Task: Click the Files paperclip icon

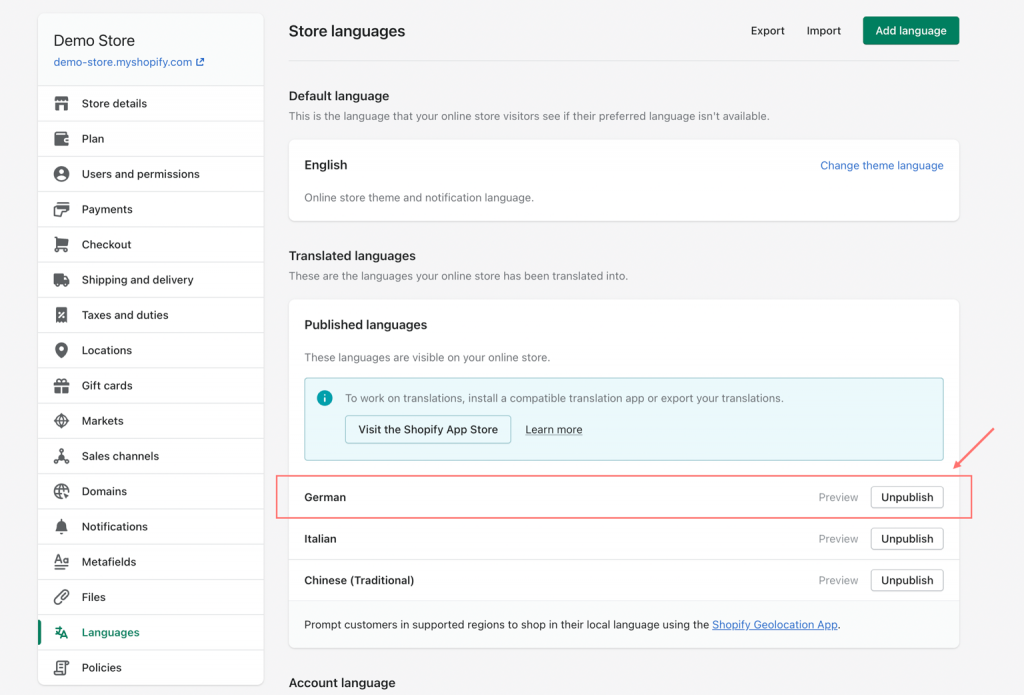Action: coord(62,597)
